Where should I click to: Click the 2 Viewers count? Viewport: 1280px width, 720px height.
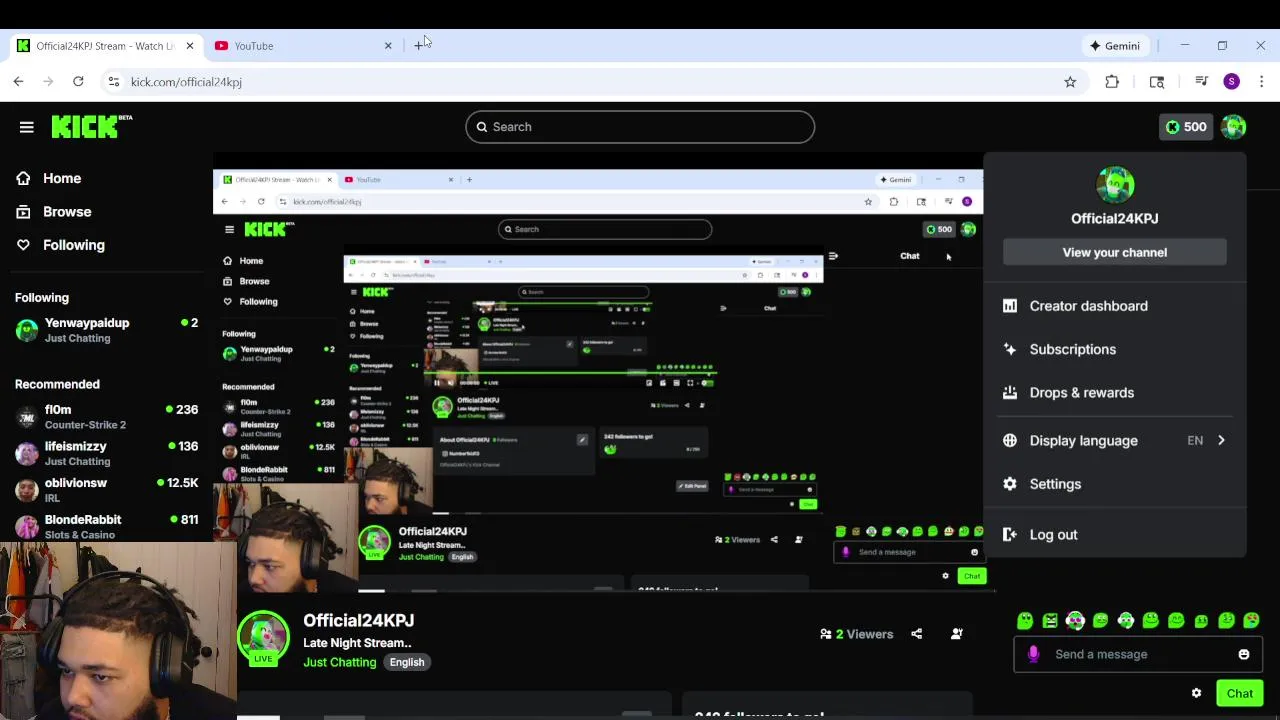[x=856, y=634]
